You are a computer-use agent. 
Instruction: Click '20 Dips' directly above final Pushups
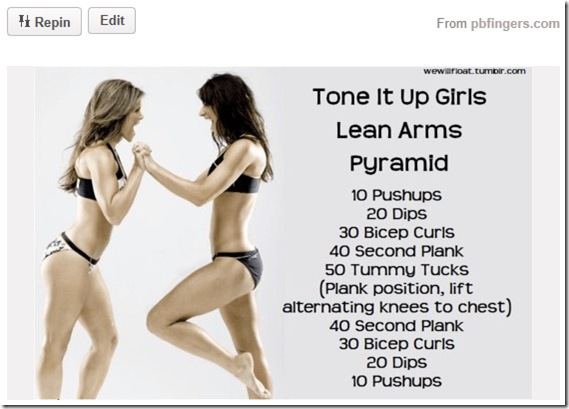click(396, 363)
